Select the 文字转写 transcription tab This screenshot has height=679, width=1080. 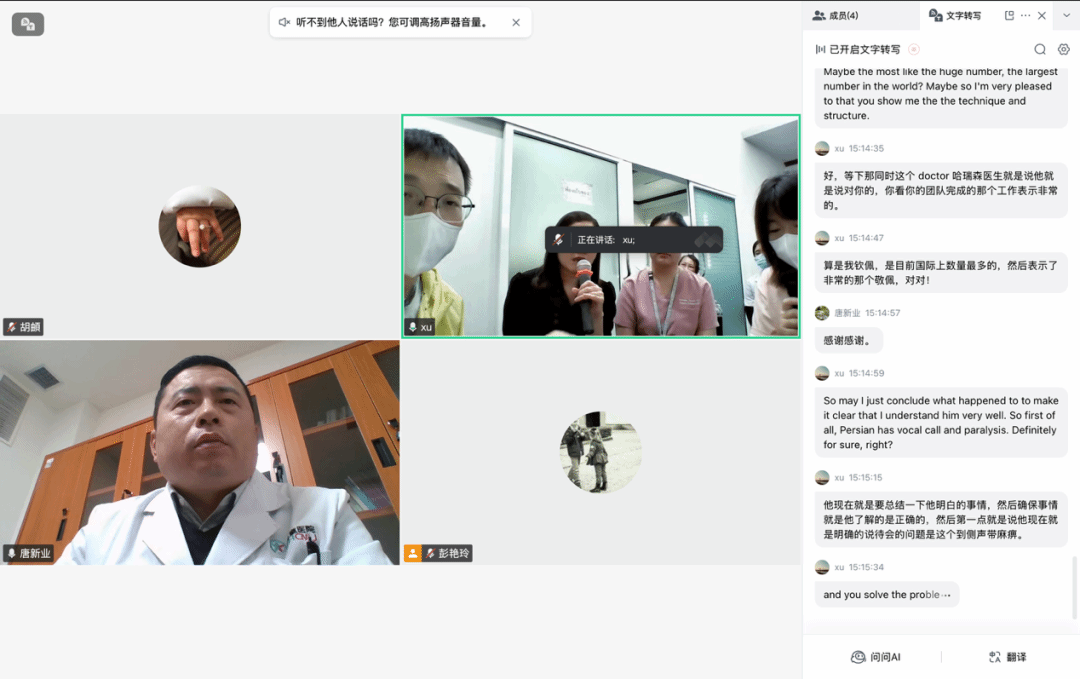point(955,16)
